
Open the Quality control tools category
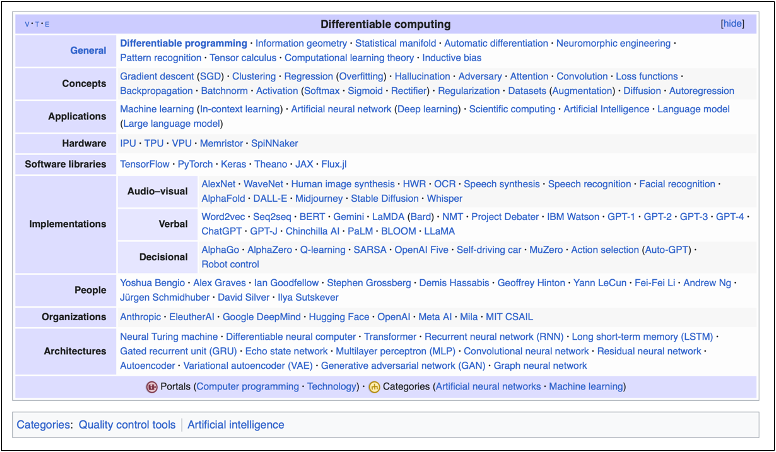126,425
